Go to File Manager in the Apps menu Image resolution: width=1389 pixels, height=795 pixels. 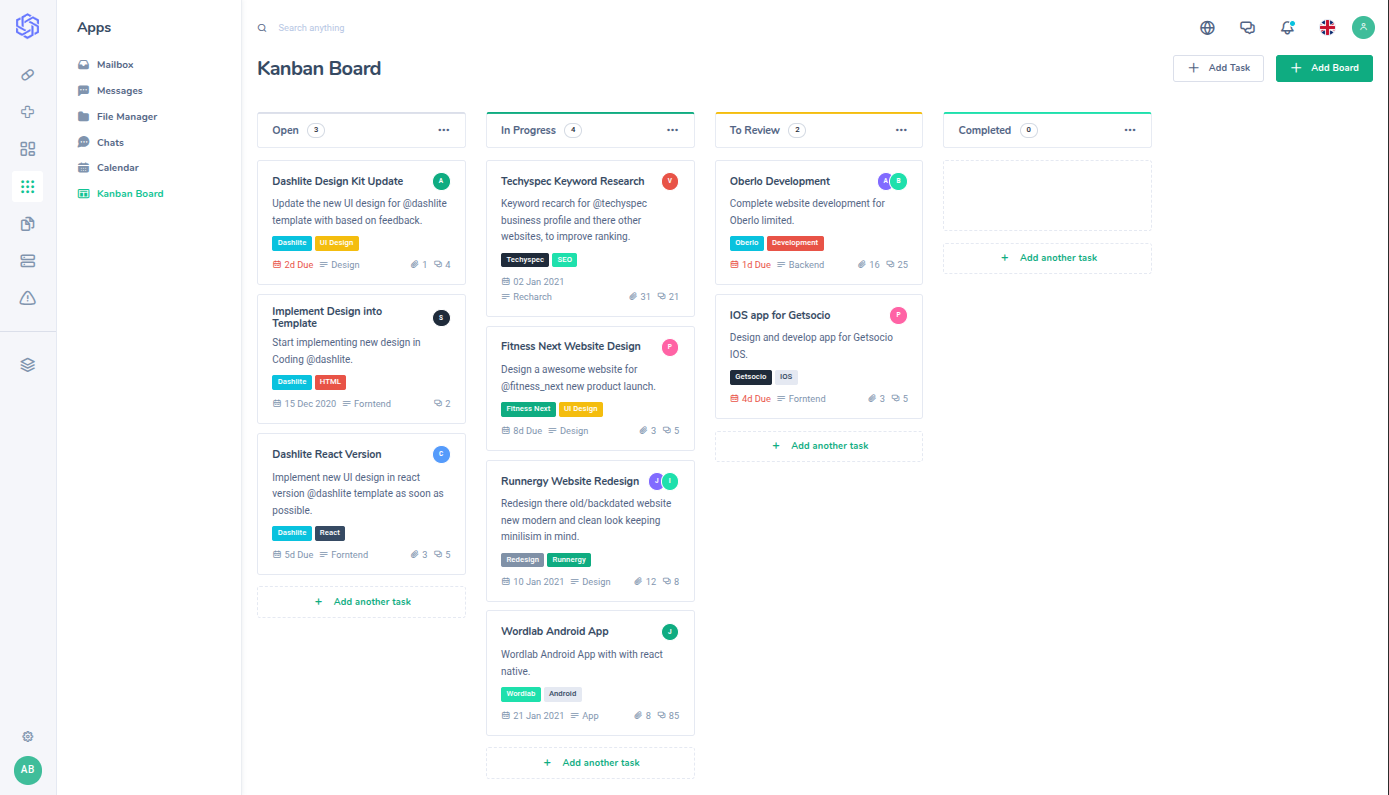pyautogui.click(x=126, y=117)
